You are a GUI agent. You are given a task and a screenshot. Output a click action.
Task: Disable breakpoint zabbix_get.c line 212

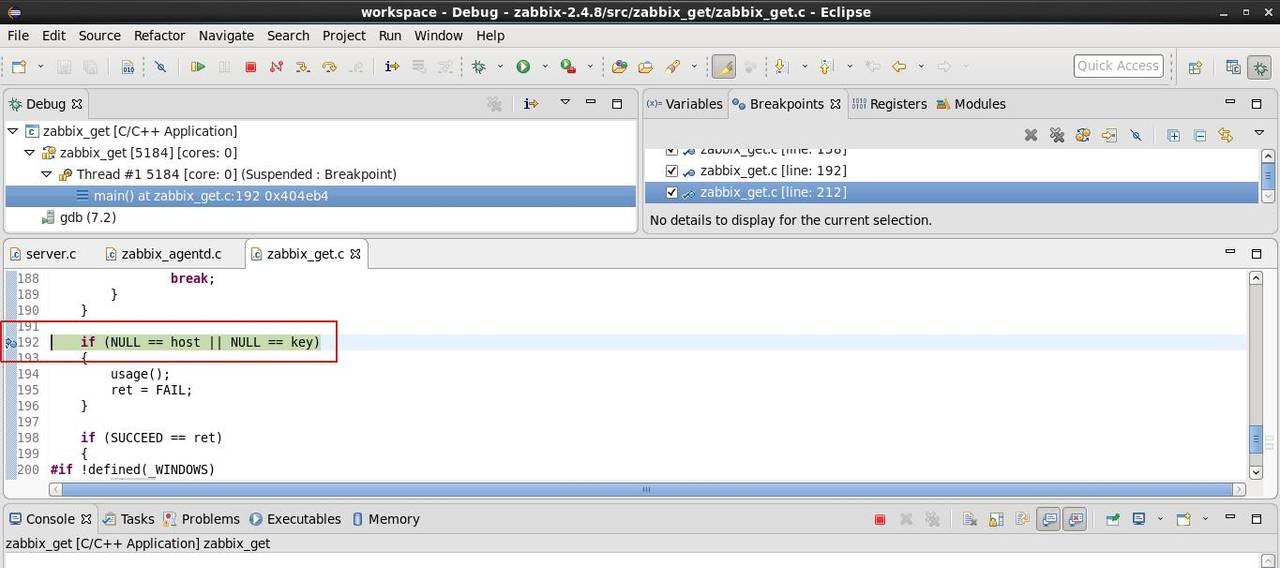pos(672,193)
